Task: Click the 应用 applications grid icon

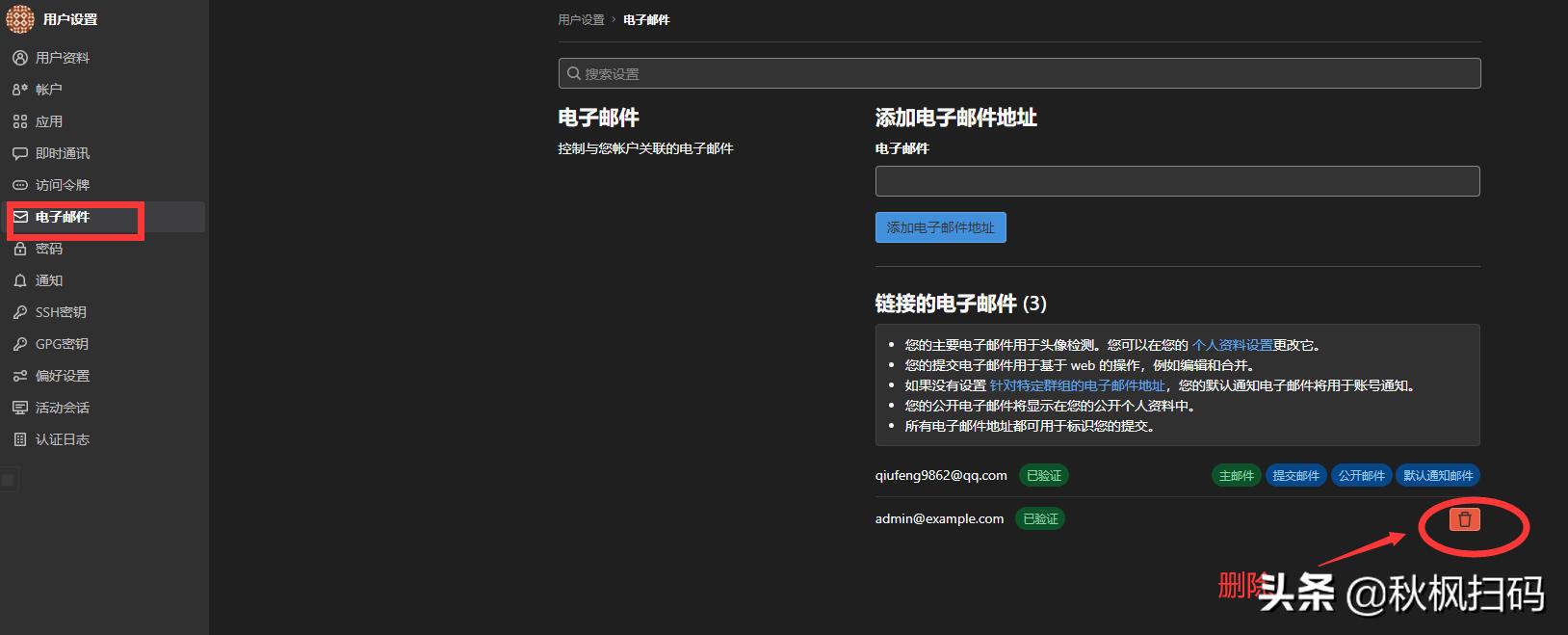Action: (19, 121)
